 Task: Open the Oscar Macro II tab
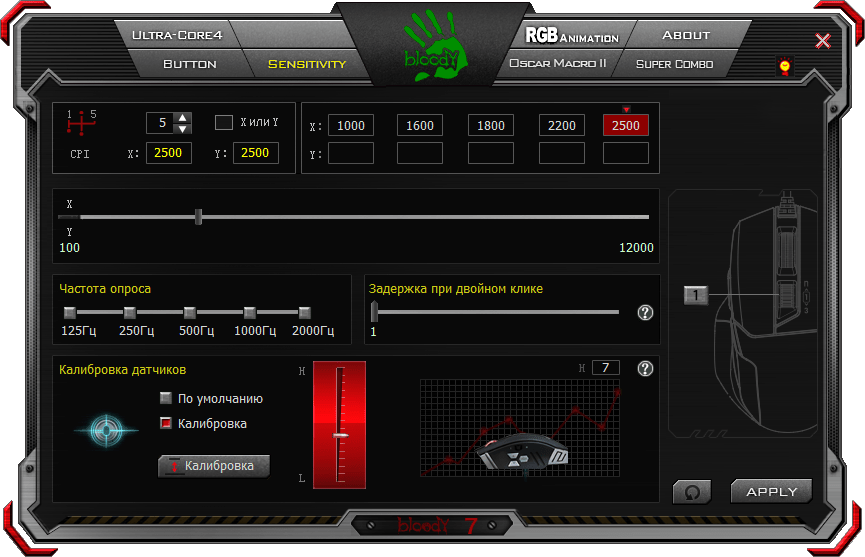557,63
